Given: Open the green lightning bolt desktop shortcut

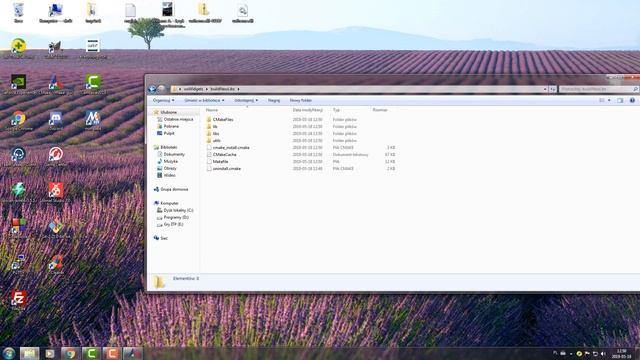Looking at the screenshot, I should pyautogui.click(x=18, y=192).
